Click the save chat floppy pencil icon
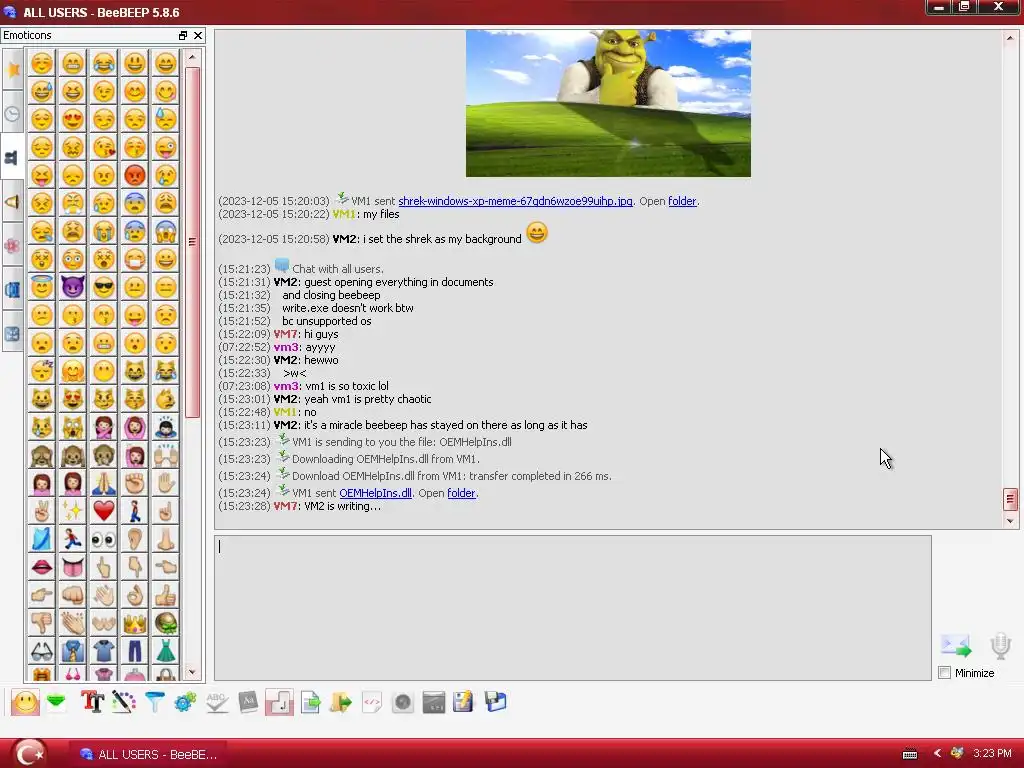The image size is (1024, 768). pyautogui.click(x=464, y=702)
